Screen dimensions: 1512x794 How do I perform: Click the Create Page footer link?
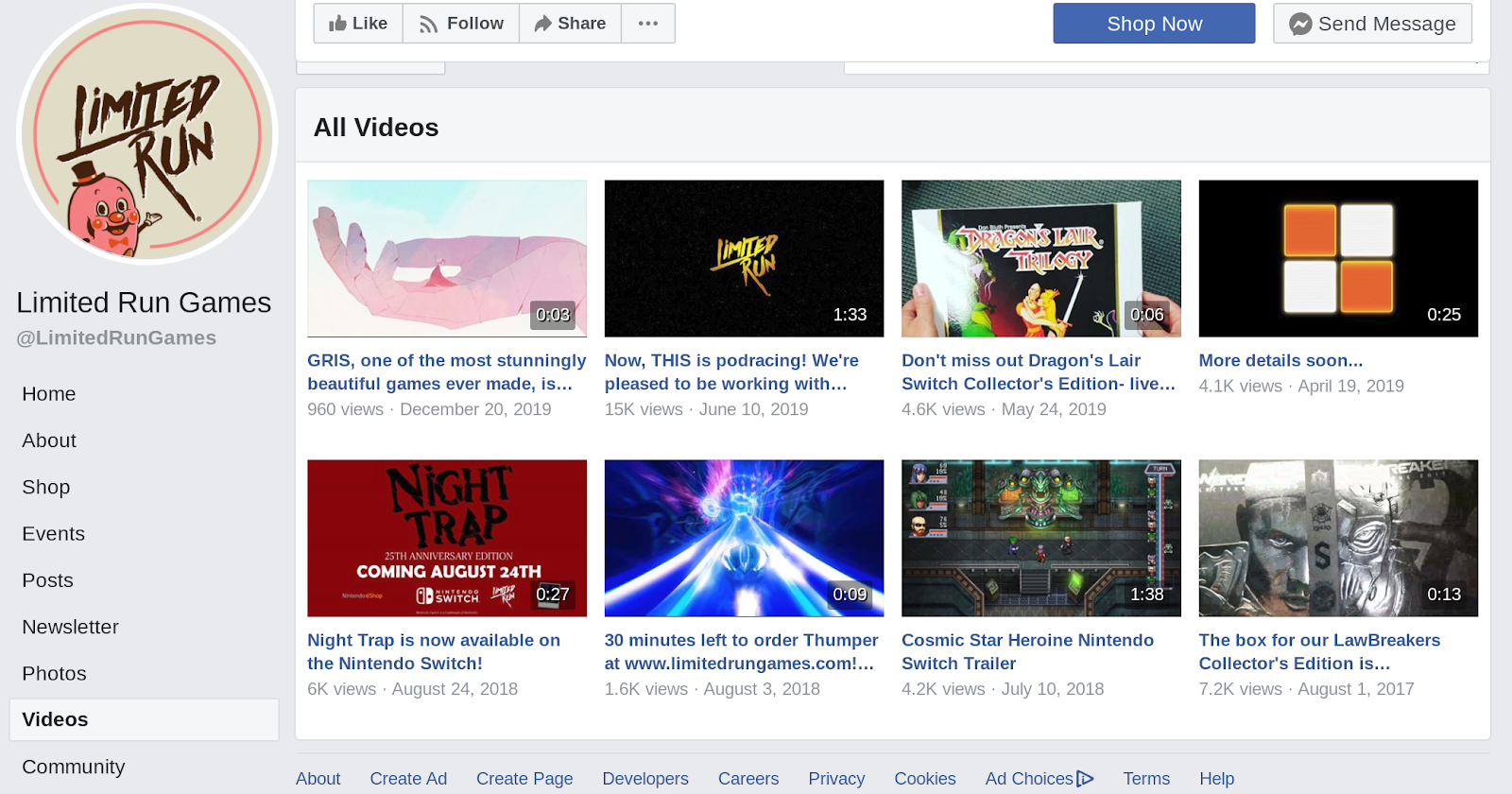pos(524,779)
